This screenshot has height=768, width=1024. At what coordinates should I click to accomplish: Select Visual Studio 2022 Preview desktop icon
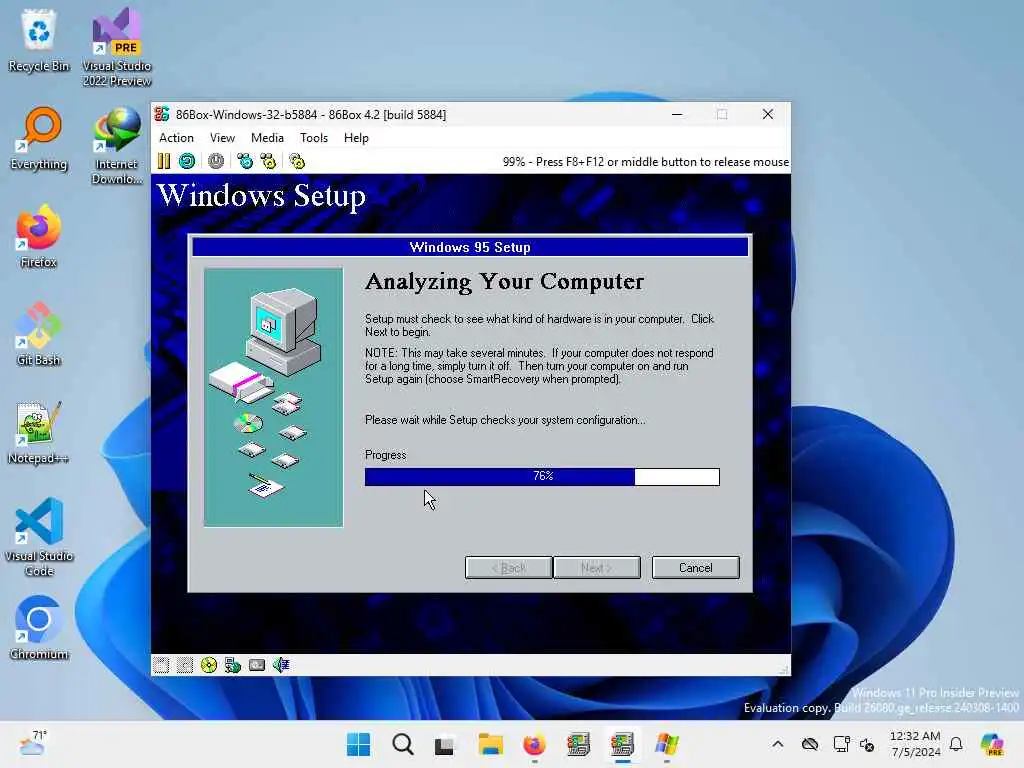pyautogui.click(x=117, y=47)
